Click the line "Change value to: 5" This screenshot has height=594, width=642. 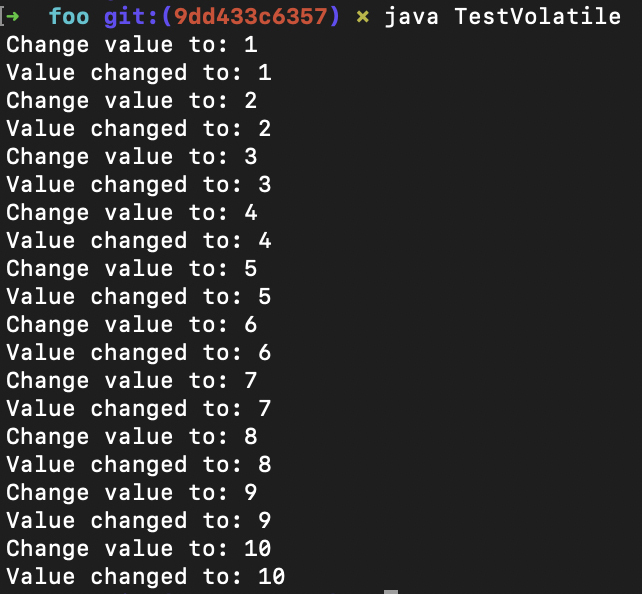point(131,269)
